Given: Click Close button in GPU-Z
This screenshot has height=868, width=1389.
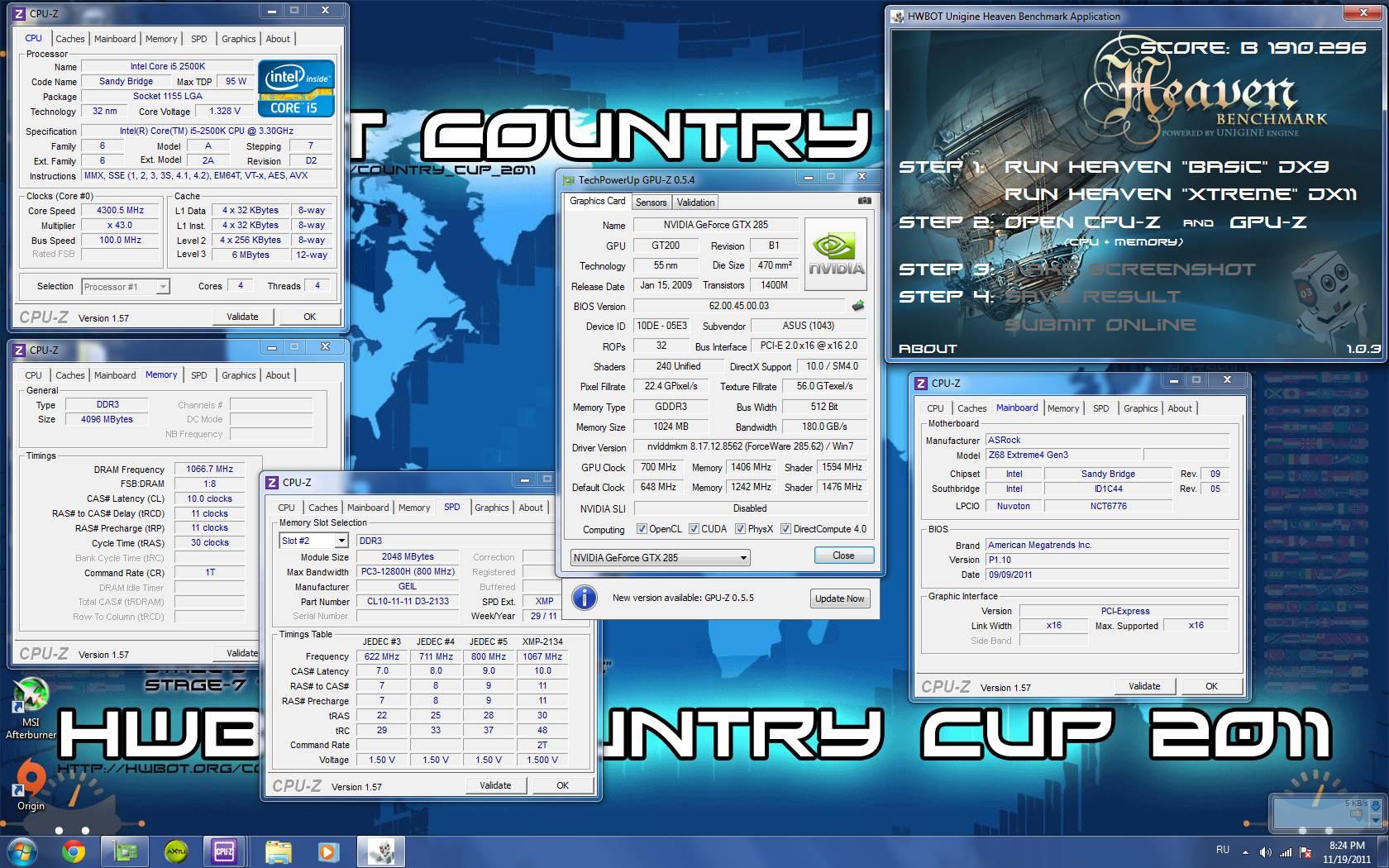Looking at the screenshot, I should coord(843,556).
